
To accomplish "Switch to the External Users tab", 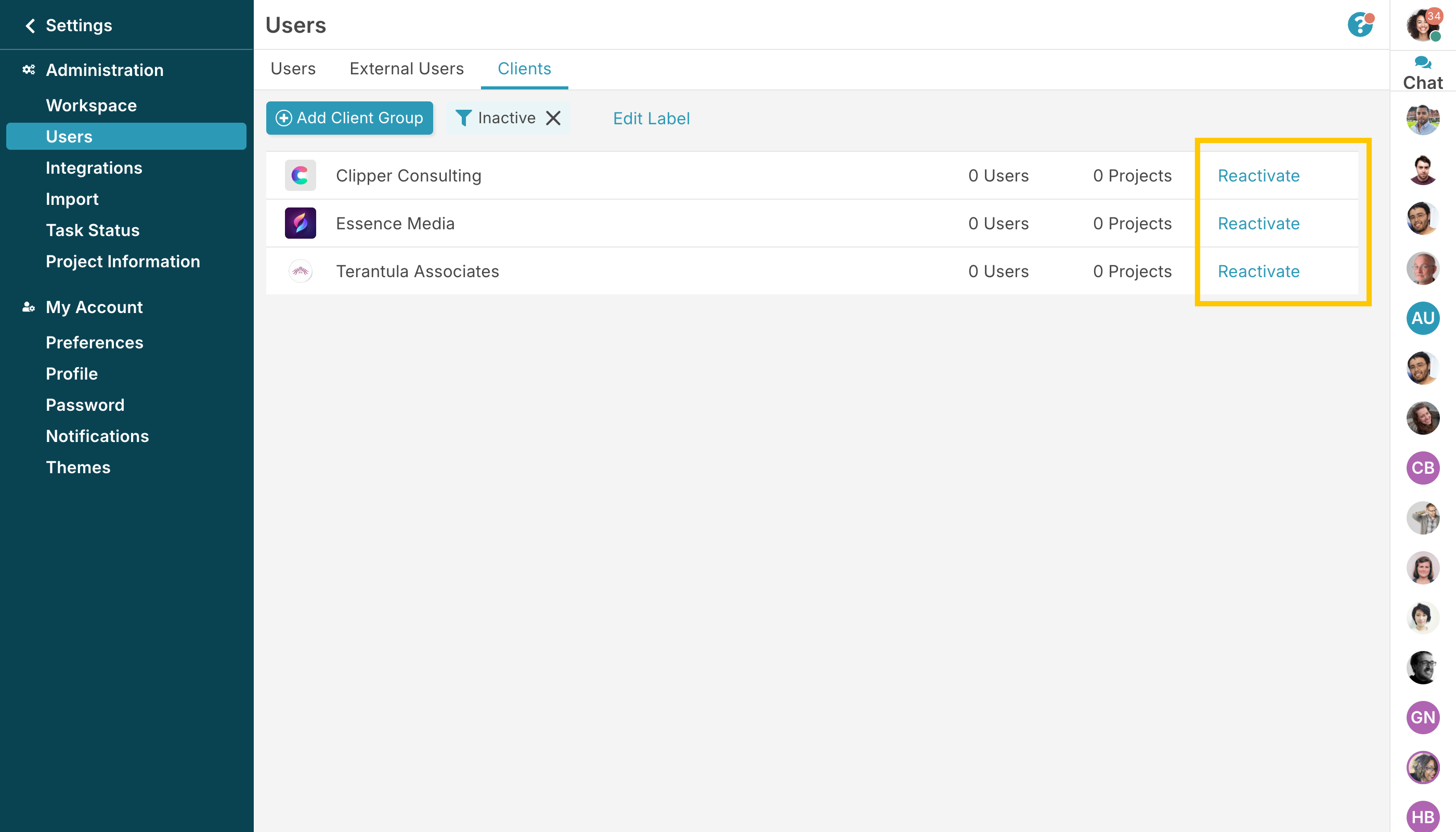I will pyautogui.click(x=406, y=69).
